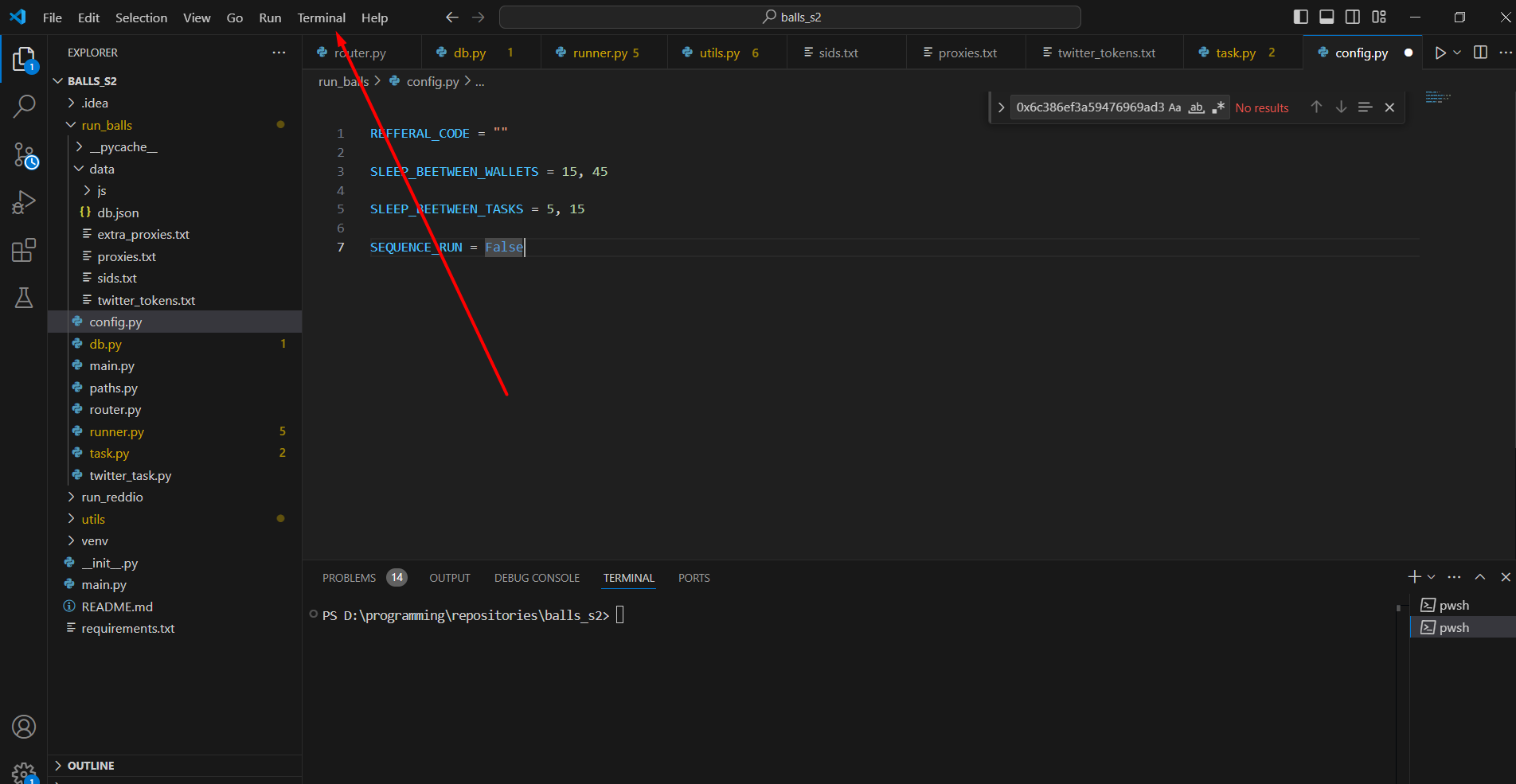Collapse the data folder
1516x784 pixels.
coord(79,169)
